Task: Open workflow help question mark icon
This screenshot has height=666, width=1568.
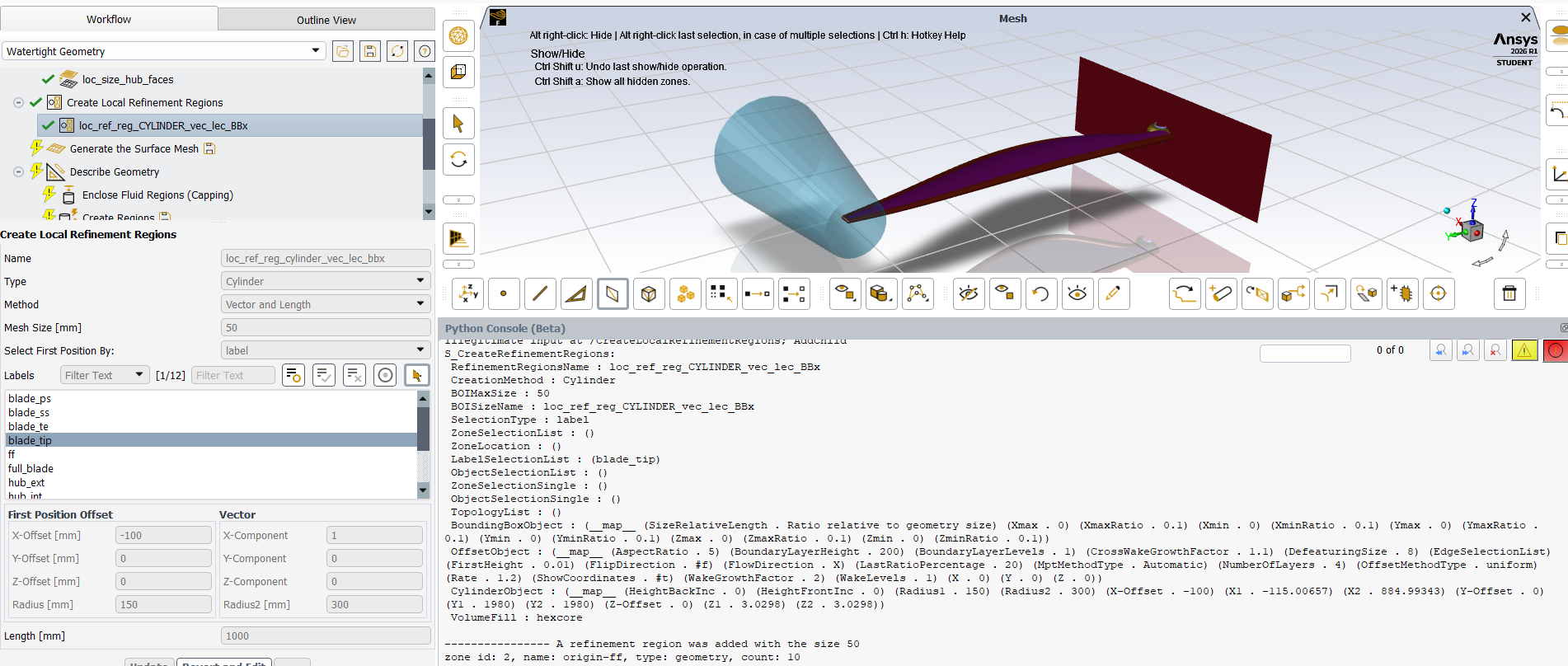Action: (x=425, y=51)
